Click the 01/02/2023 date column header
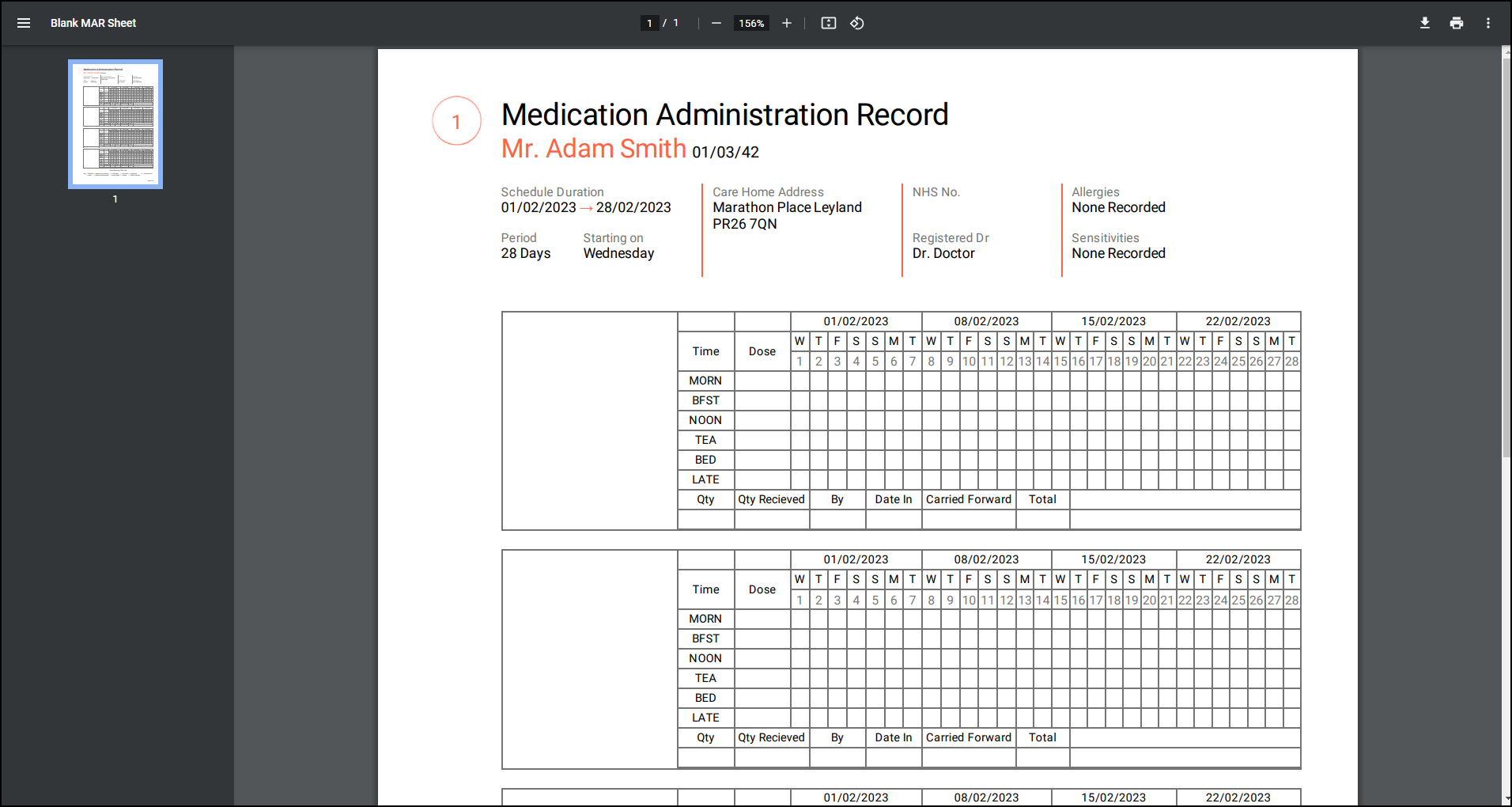 coord(856,321)
